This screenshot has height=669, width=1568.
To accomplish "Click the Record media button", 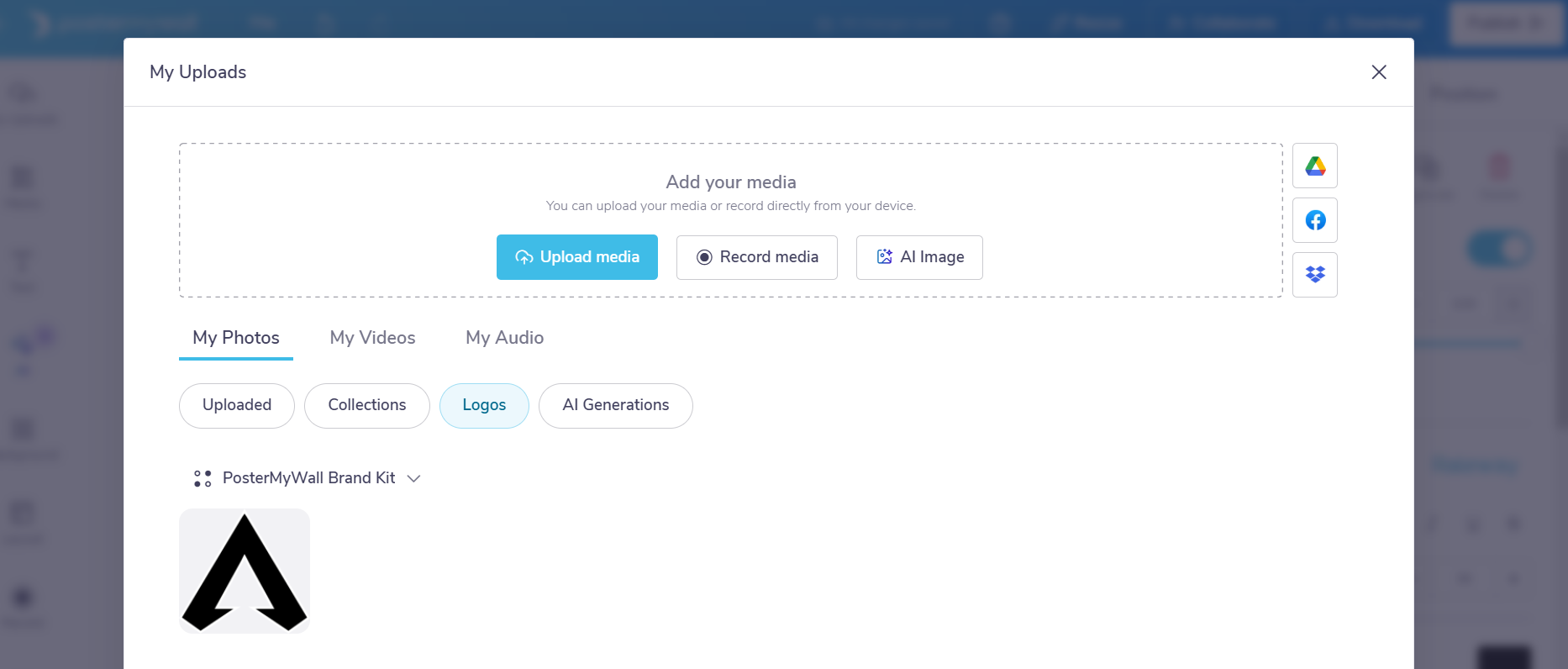I will pos(757,257).
